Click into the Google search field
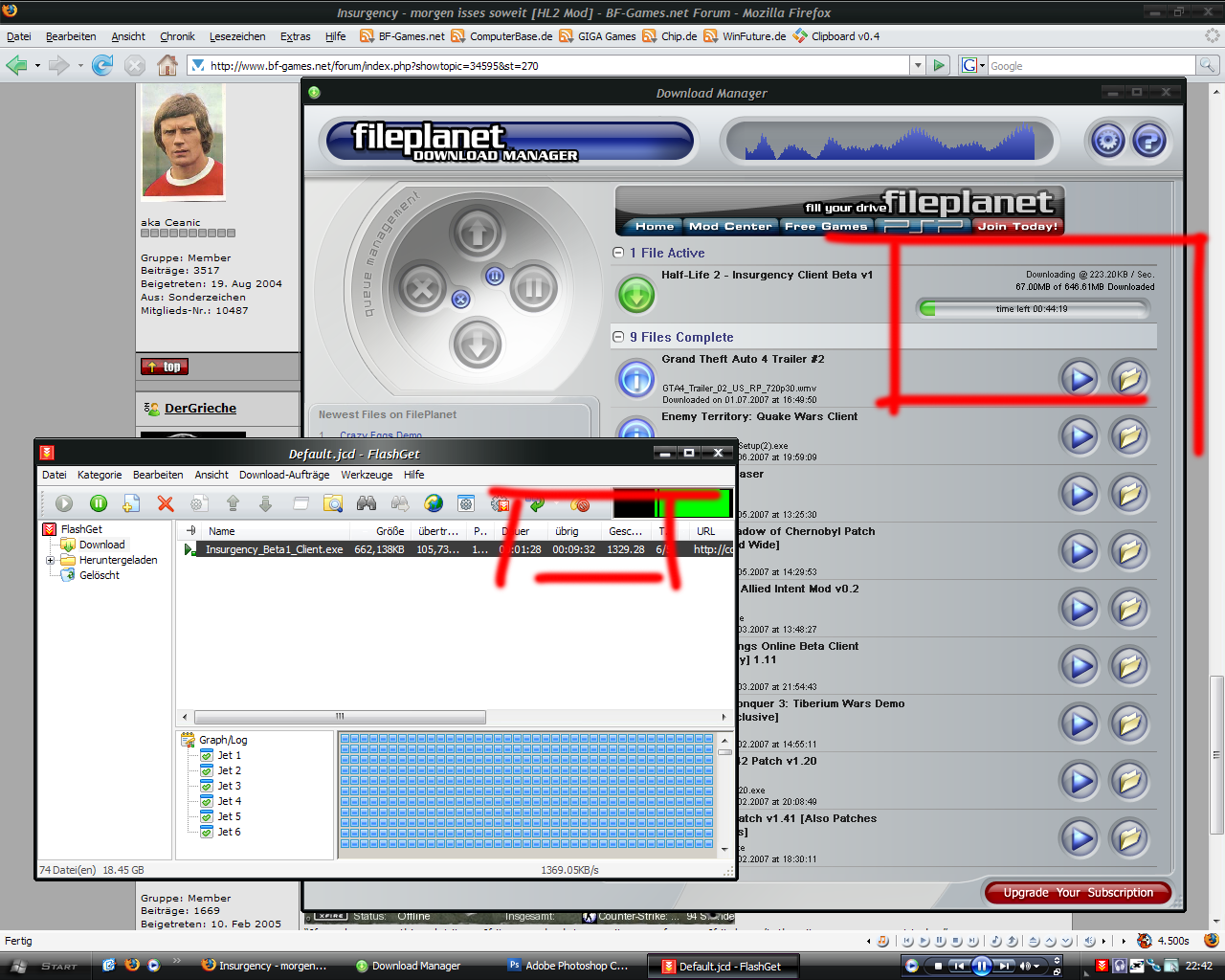 point(1091,65)
